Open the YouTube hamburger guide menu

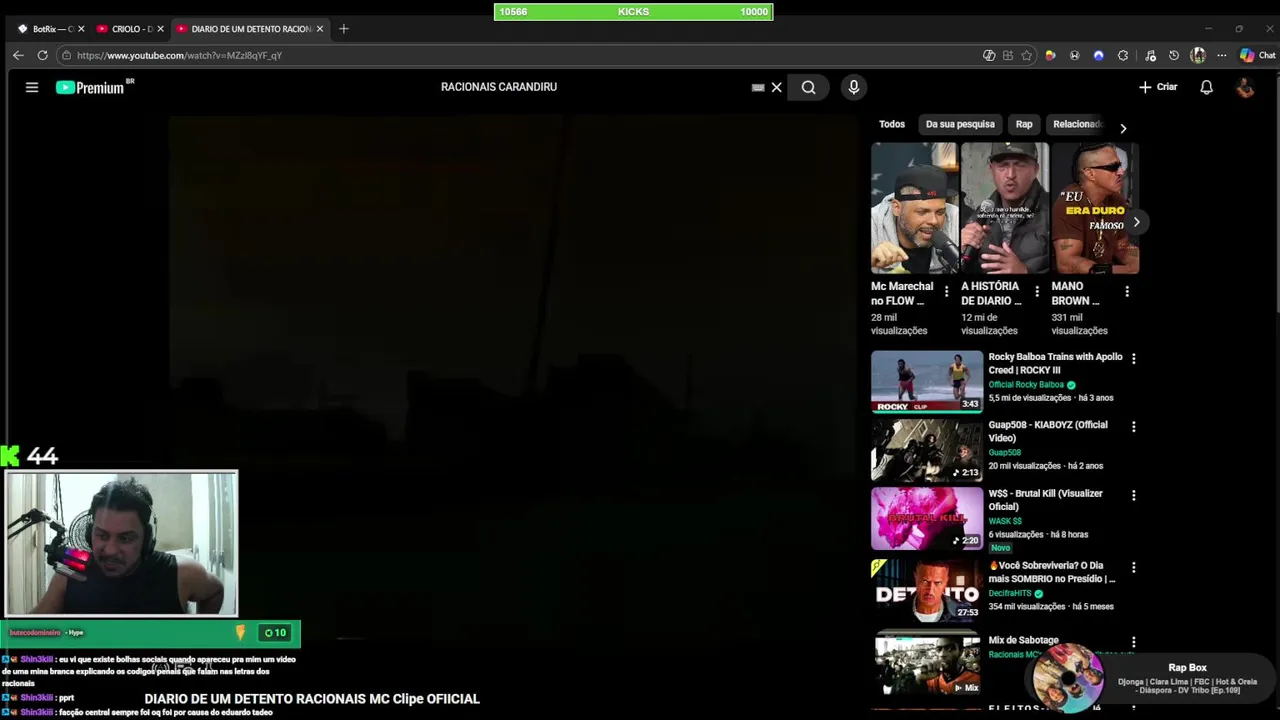32,87
